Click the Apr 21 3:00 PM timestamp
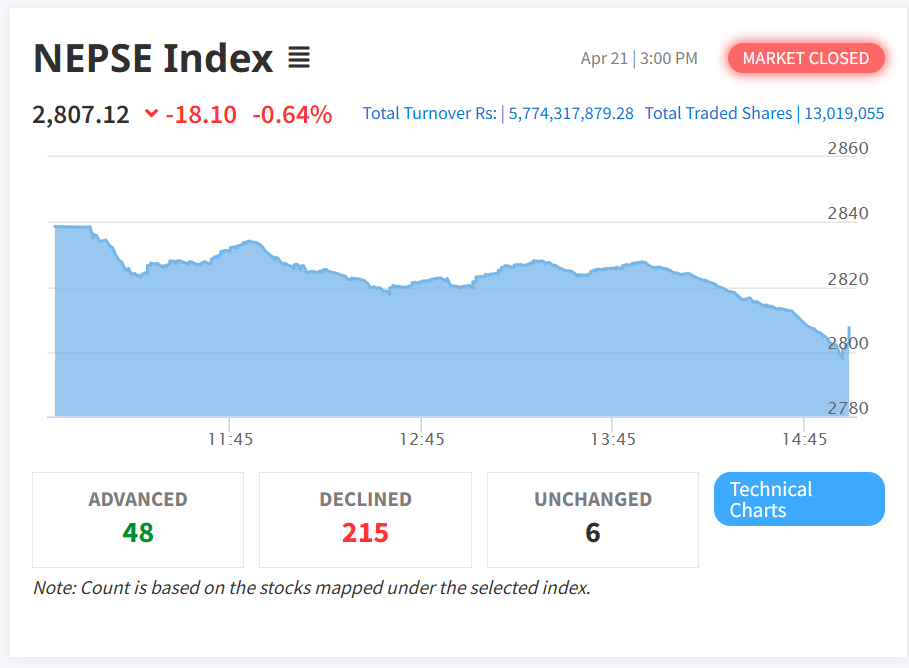Viewport: 909px width, 668px height. pyautogui.click(x=639, y=58)
